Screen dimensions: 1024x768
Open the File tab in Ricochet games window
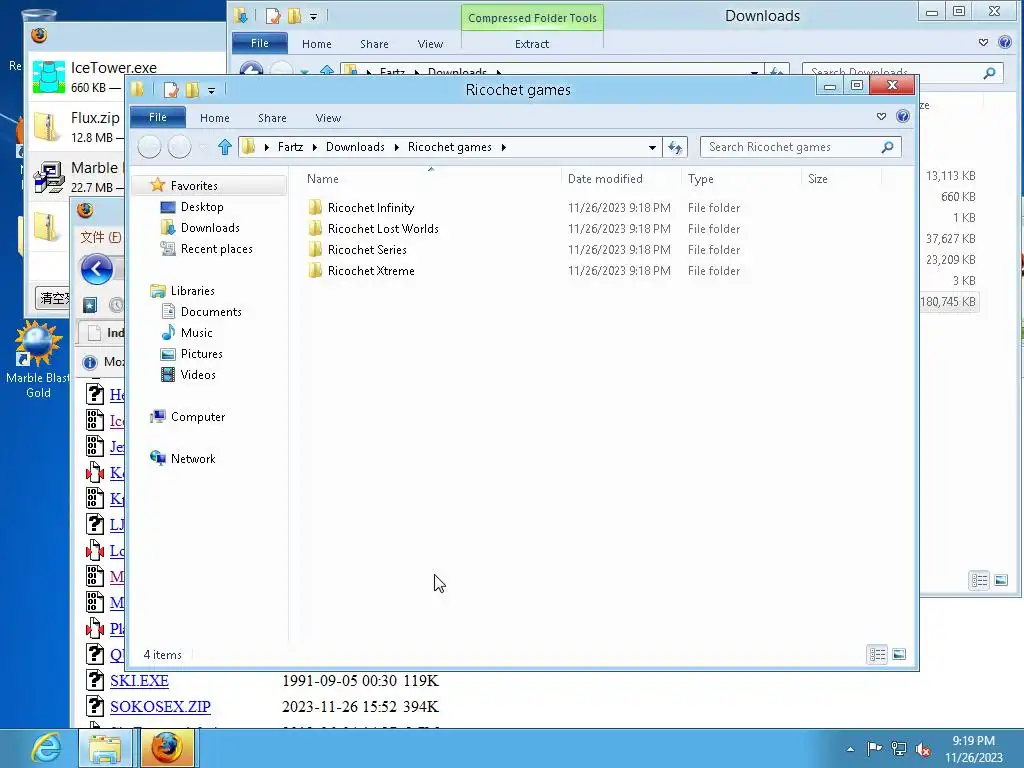[x=158, y=118]
